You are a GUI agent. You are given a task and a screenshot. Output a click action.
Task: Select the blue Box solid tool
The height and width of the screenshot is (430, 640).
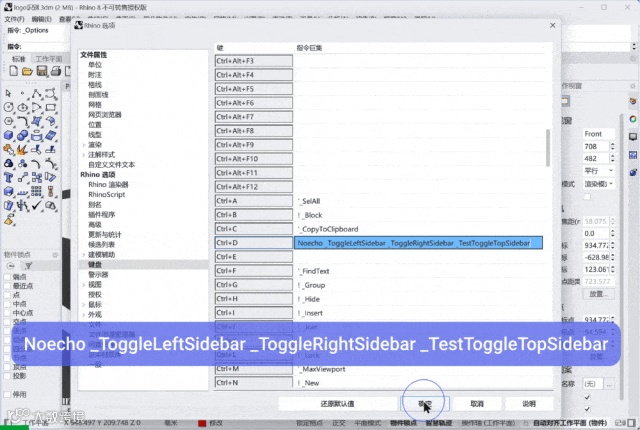[x=9, y=135]
